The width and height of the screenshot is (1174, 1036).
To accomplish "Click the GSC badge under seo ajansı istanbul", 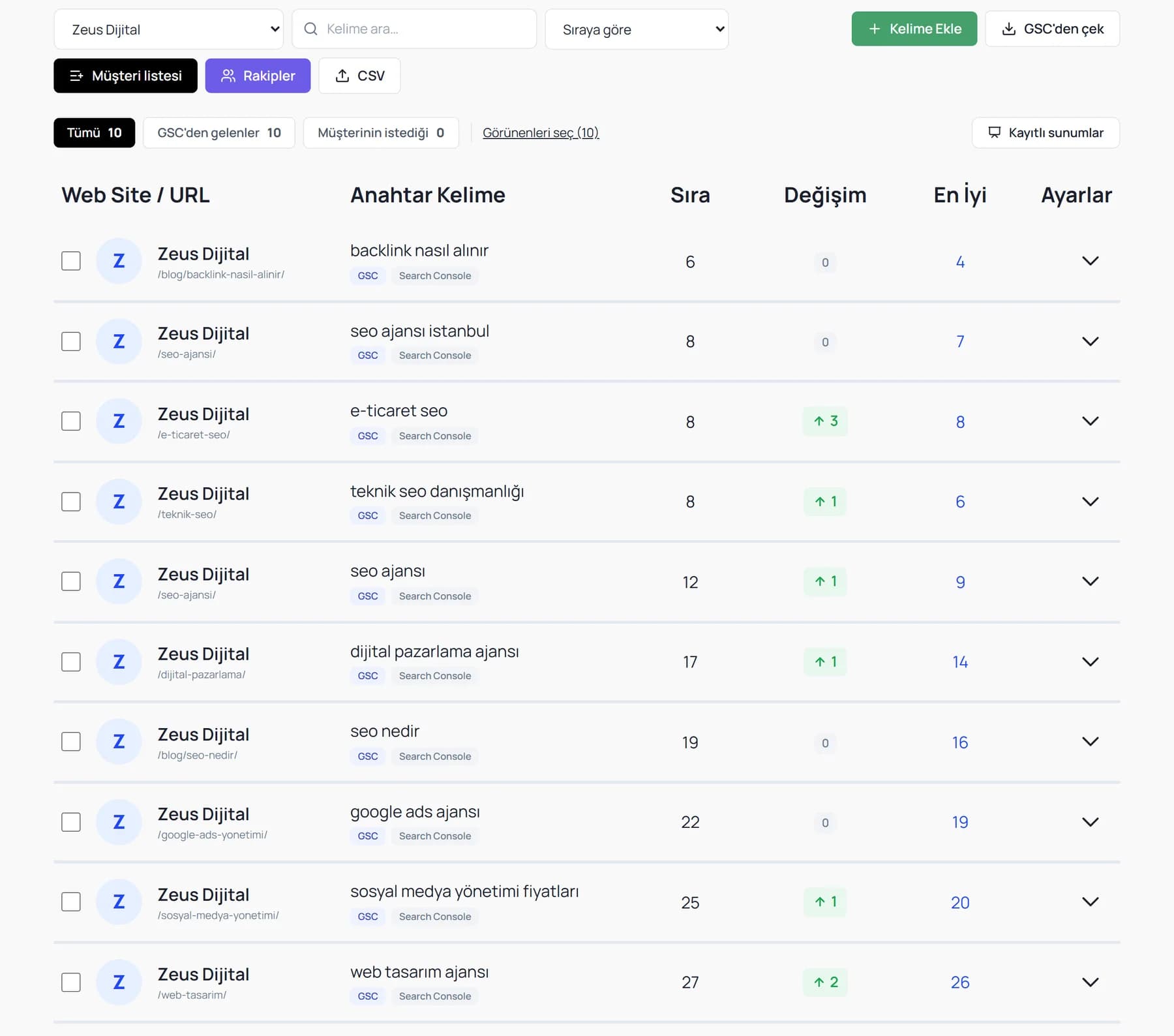I will 368,356.
